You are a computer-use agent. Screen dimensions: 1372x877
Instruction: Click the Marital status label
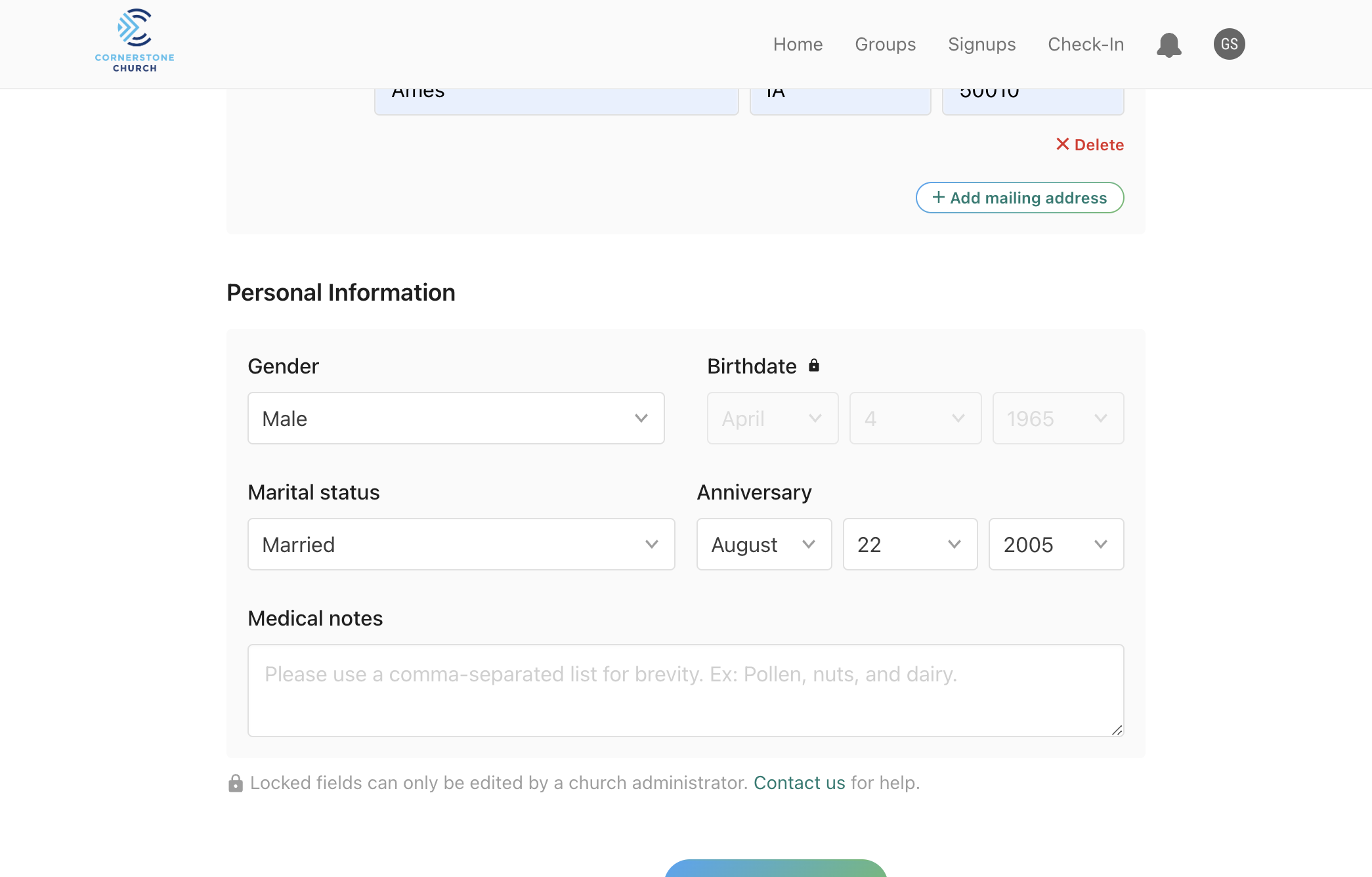[314, 492]
